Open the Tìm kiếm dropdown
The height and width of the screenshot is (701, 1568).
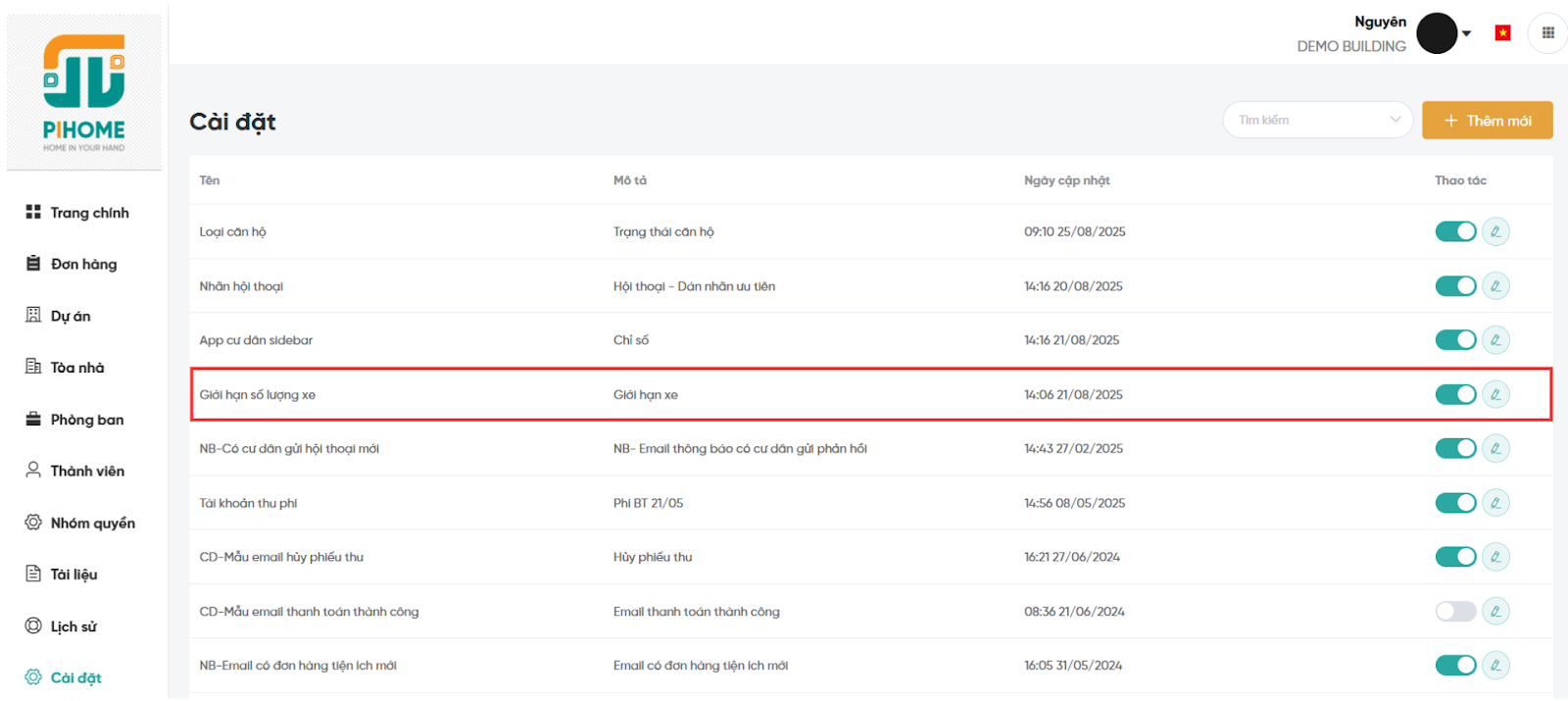coord(1317,121)
